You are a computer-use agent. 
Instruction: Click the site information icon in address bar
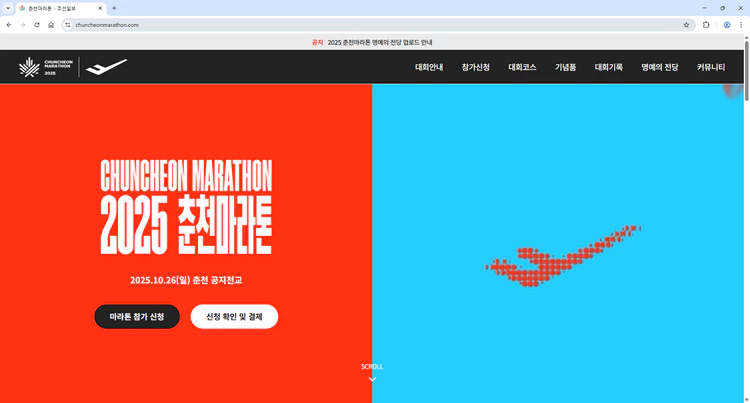[68, 24]
